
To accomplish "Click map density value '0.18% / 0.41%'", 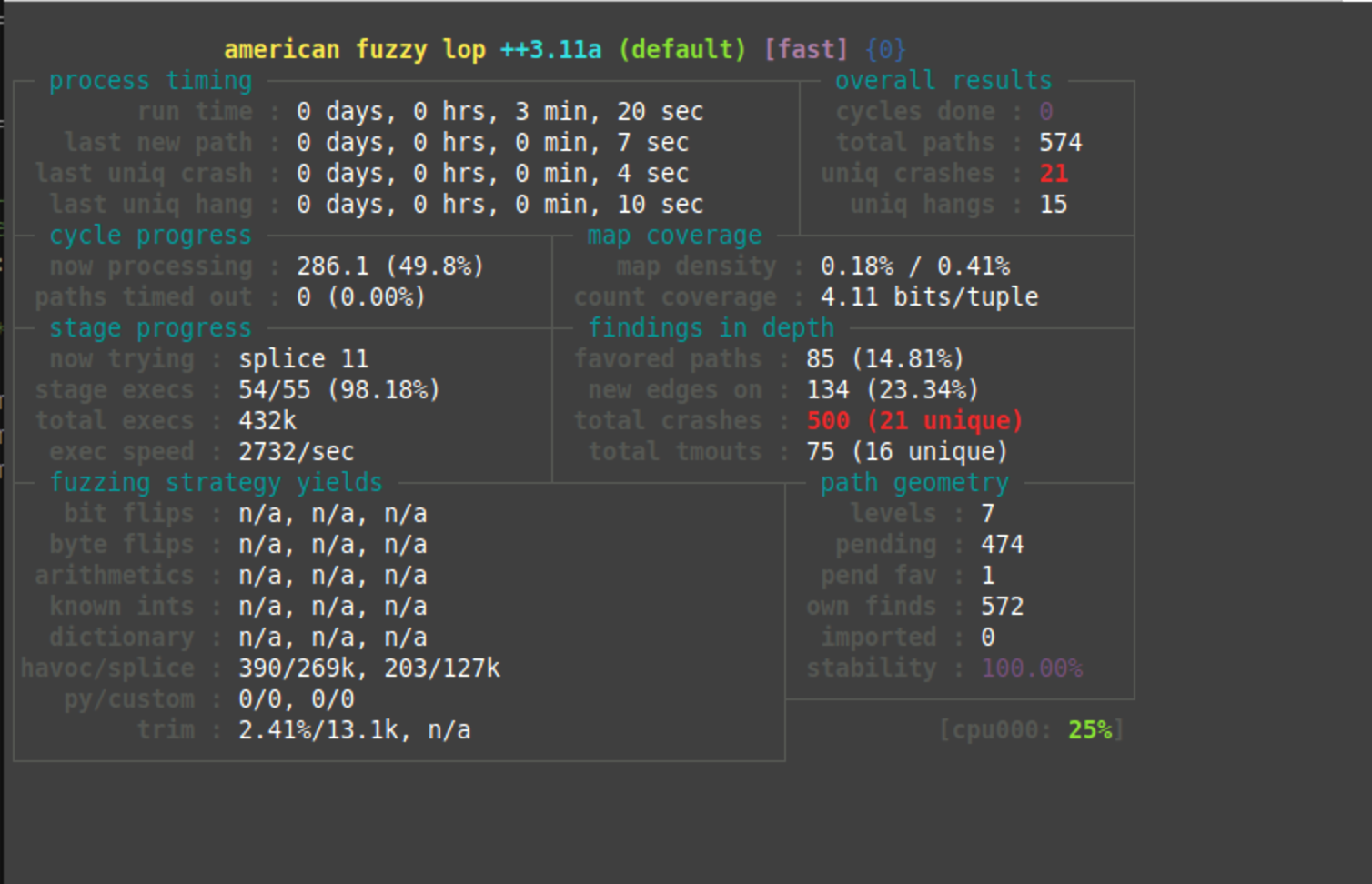I will pyautogui.click(x=915, y=266).
